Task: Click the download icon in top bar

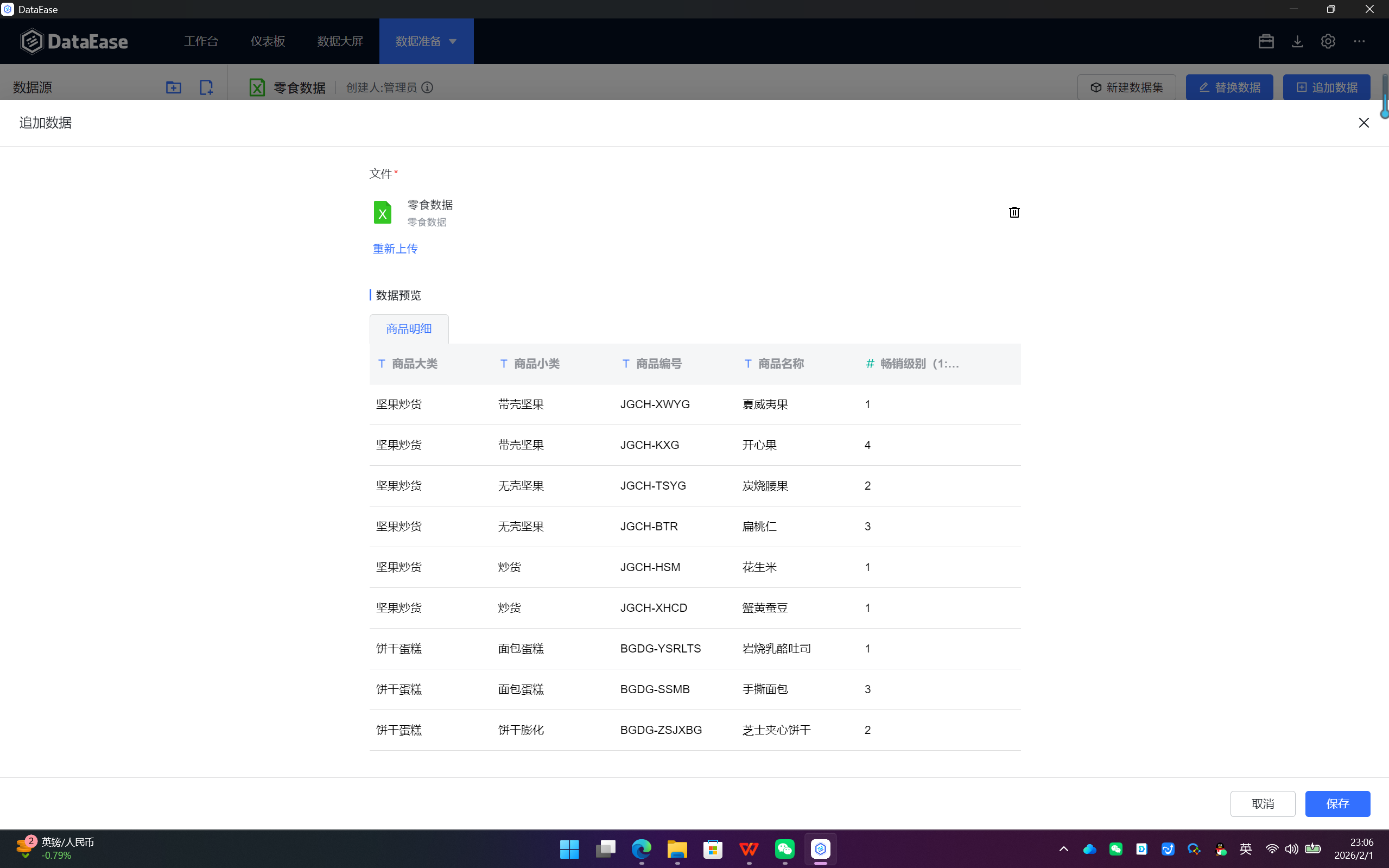Action: (1297, 41)
